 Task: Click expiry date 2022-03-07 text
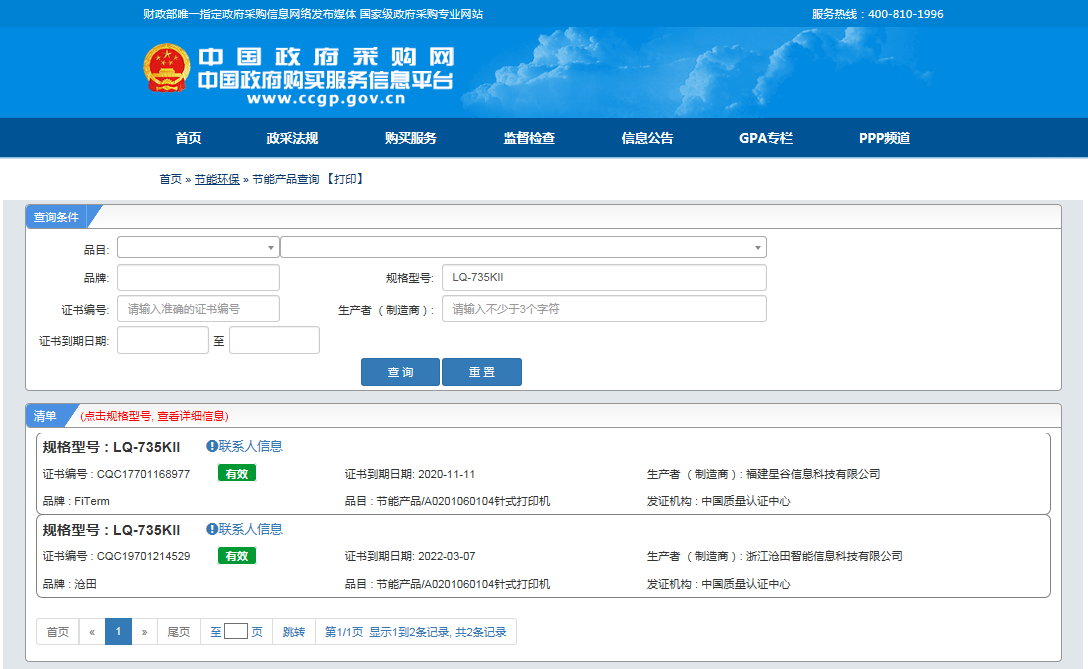point(447,556)
